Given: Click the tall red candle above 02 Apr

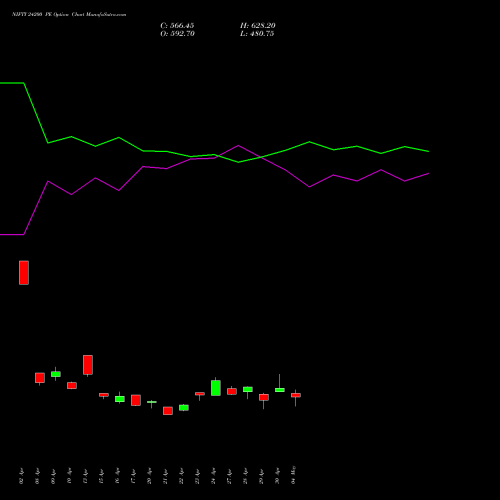Looking at the screenshot, I should click(x=24, y=273).
